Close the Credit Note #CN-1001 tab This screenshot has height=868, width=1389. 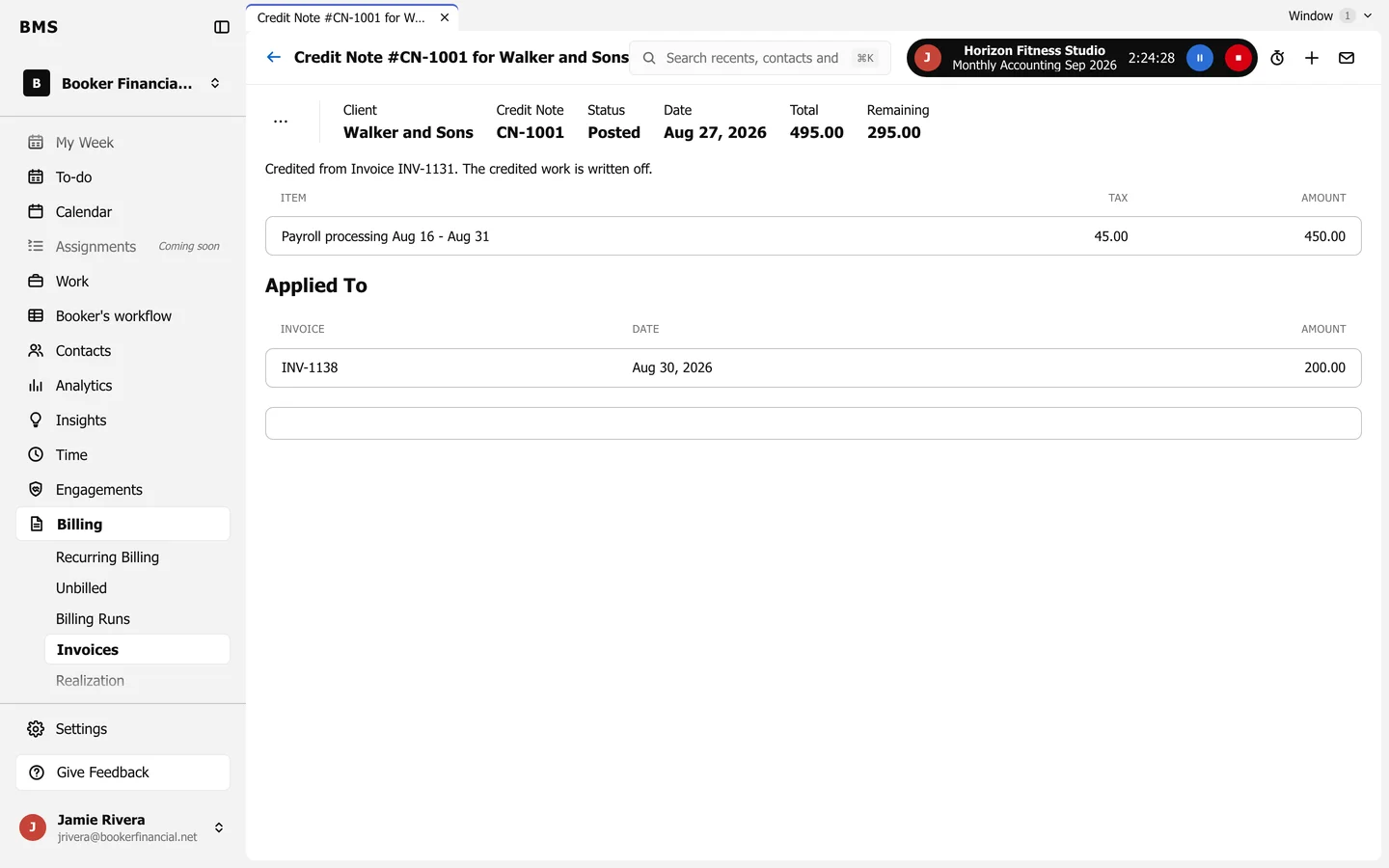pos(445,17)
